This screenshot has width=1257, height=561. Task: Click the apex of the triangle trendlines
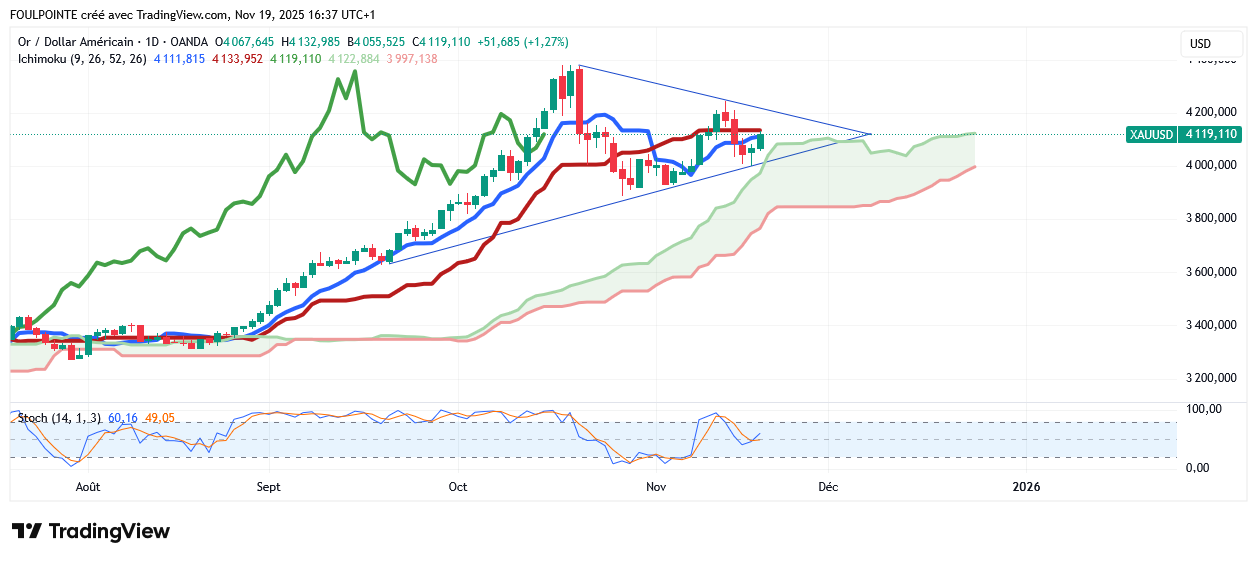coord(871,133)
